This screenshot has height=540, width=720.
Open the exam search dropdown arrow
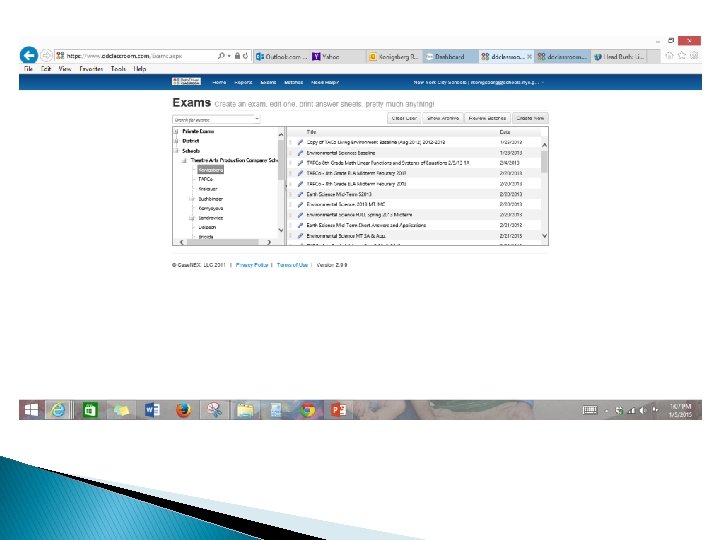pos(257,119)
